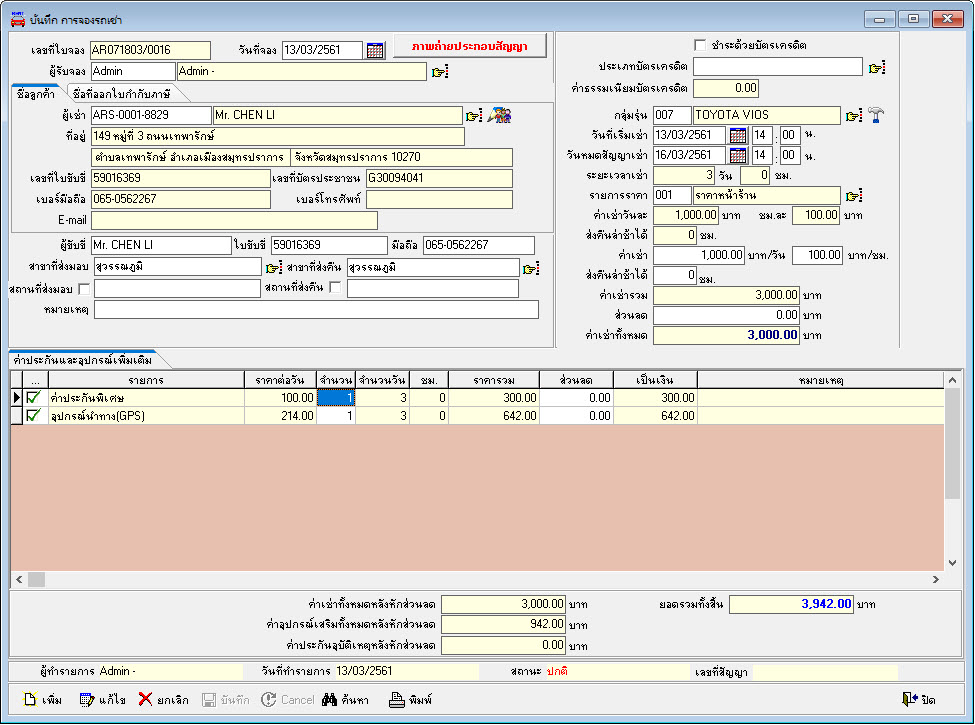This screenshot has height=725, width=975.
Task: Open price list lookup selector
Action: (x=853, y=196)
